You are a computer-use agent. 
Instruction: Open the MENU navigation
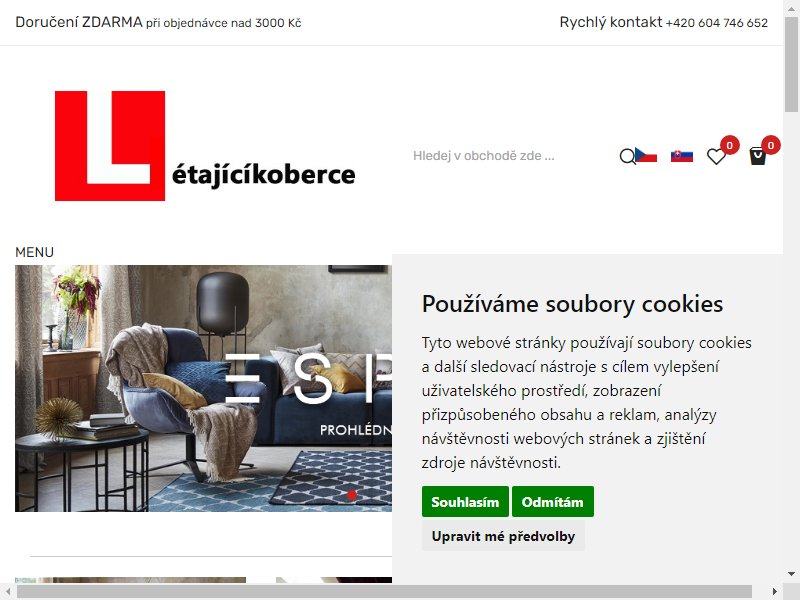(x=34, y=252)
